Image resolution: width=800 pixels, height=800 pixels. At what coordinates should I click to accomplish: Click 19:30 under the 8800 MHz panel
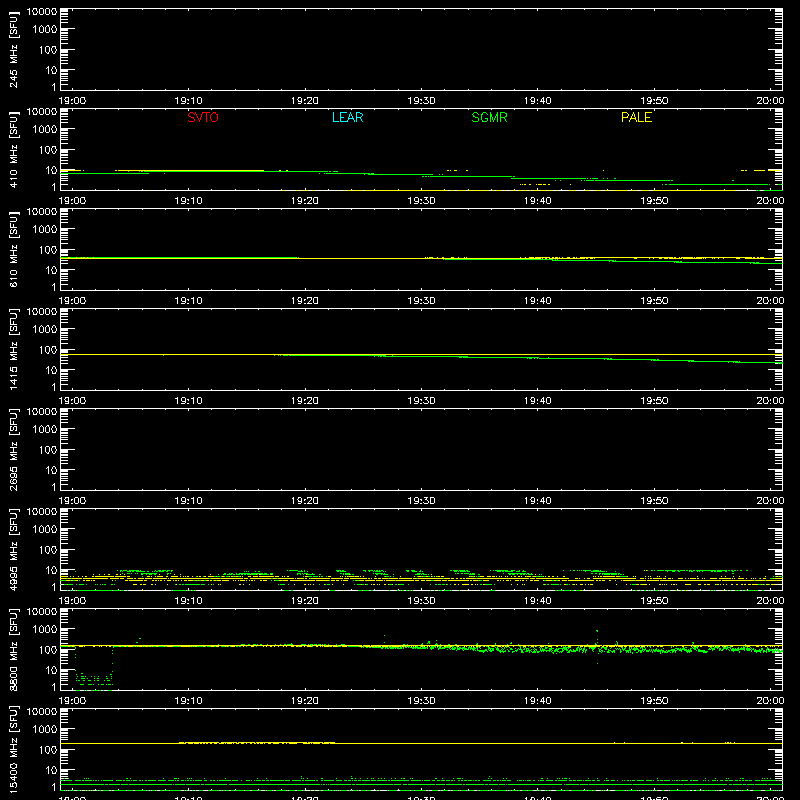[421, 701]
